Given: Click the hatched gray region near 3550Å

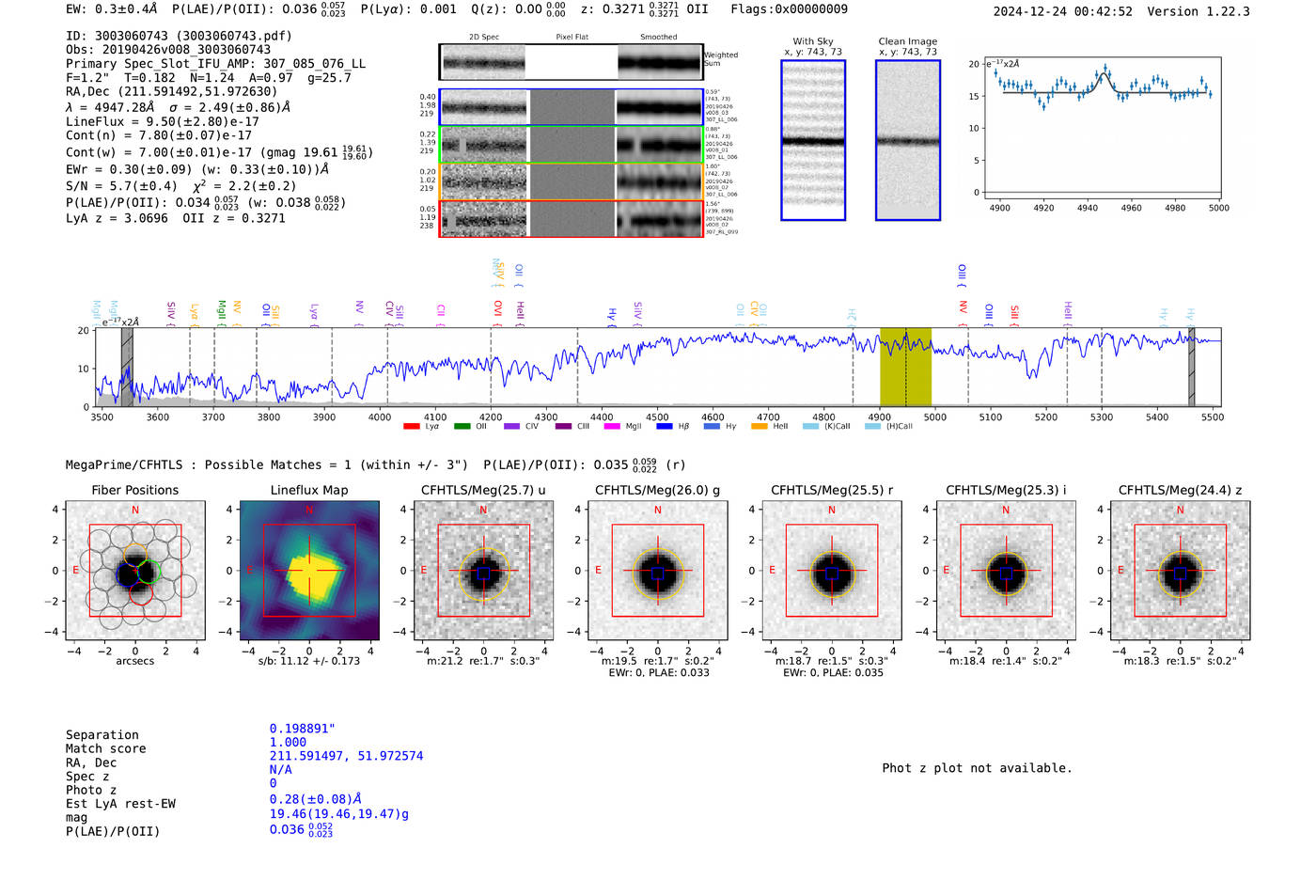Looking at the screenshot, I should [127, 367].
